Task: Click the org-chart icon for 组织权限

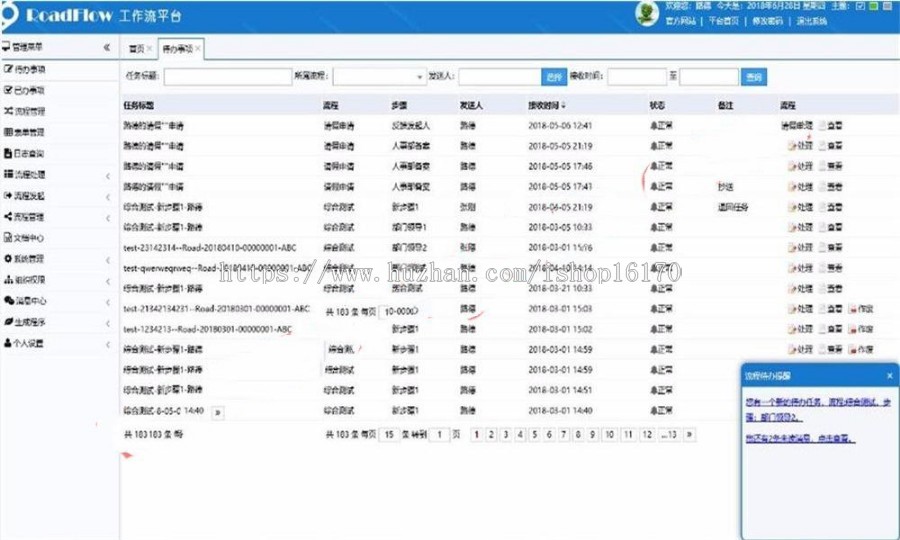Action: [8, 279]
